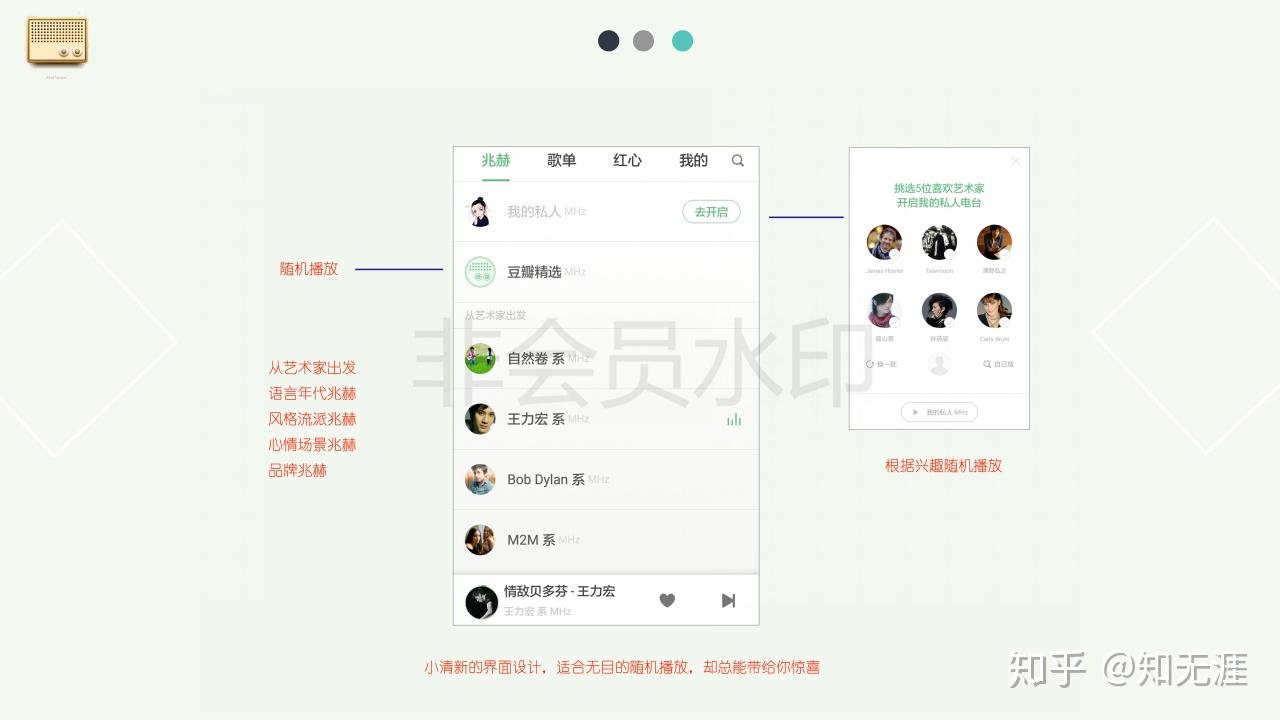Click the 换一批 refresh icon
The width and height of the screenshot is (1280, 720).
click(x=870, y=364)
